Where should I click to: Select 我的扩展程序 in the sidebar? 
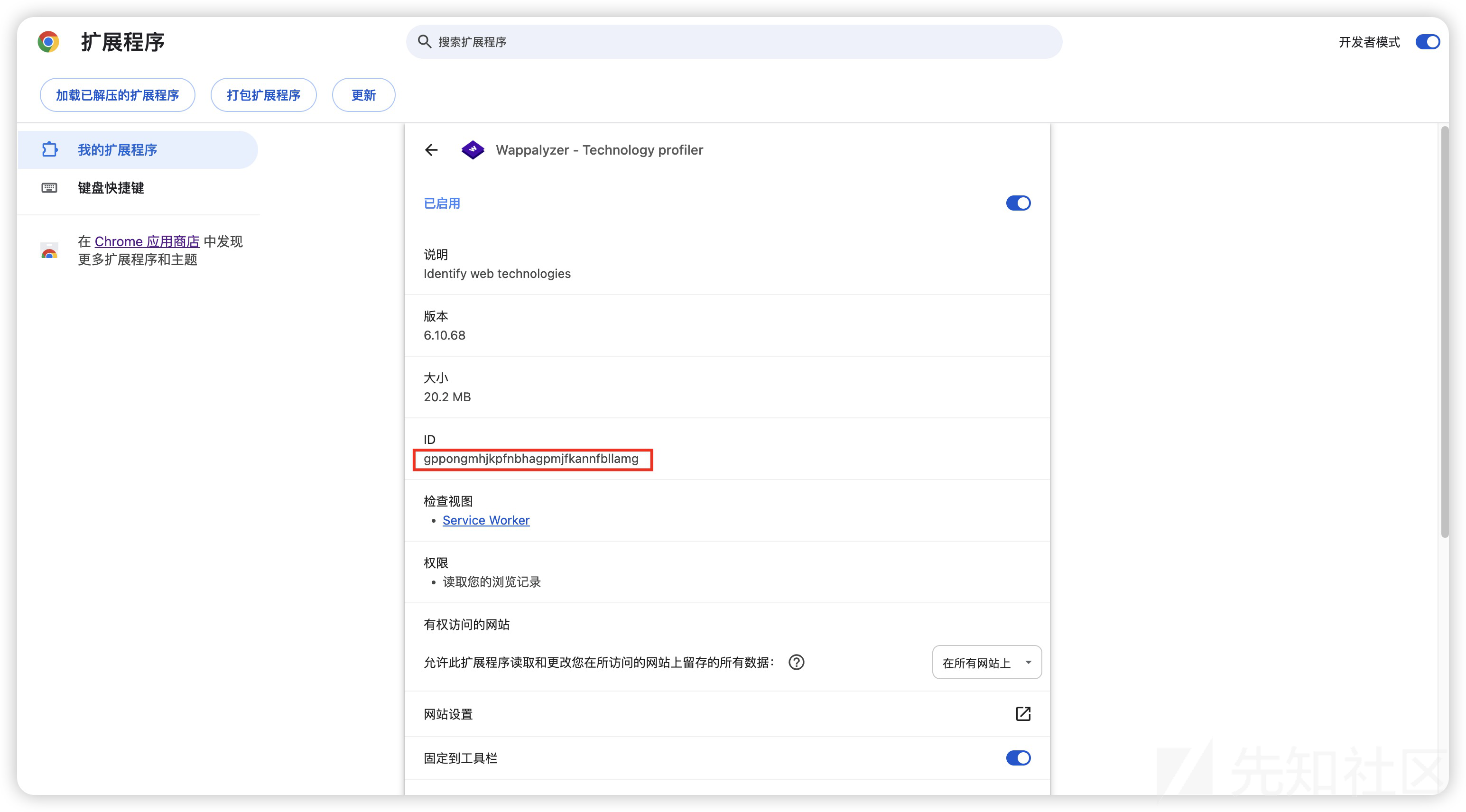pyautogui.click(x=138, y=150)
